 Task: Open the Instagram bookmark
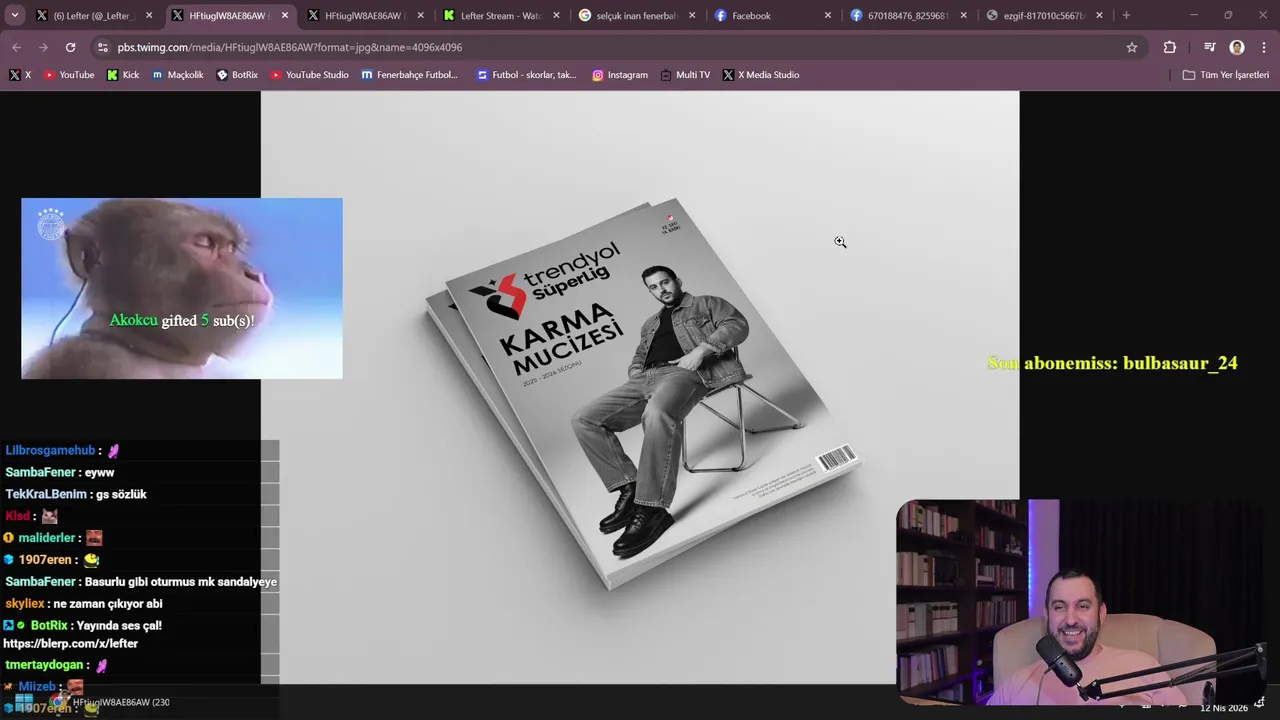point(620,75)
